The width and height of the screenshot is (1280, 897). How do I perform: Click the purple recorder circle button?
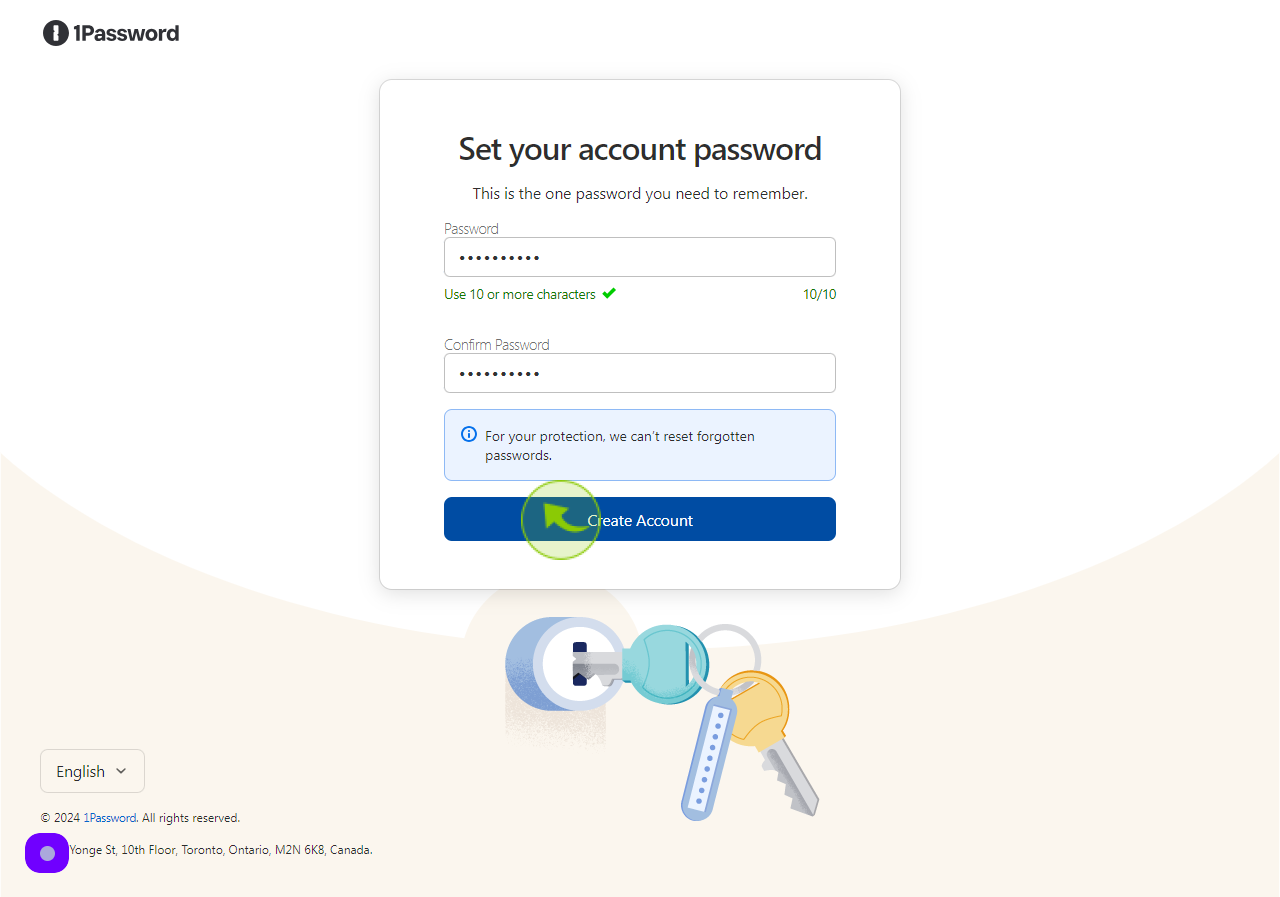pos(47,853)
